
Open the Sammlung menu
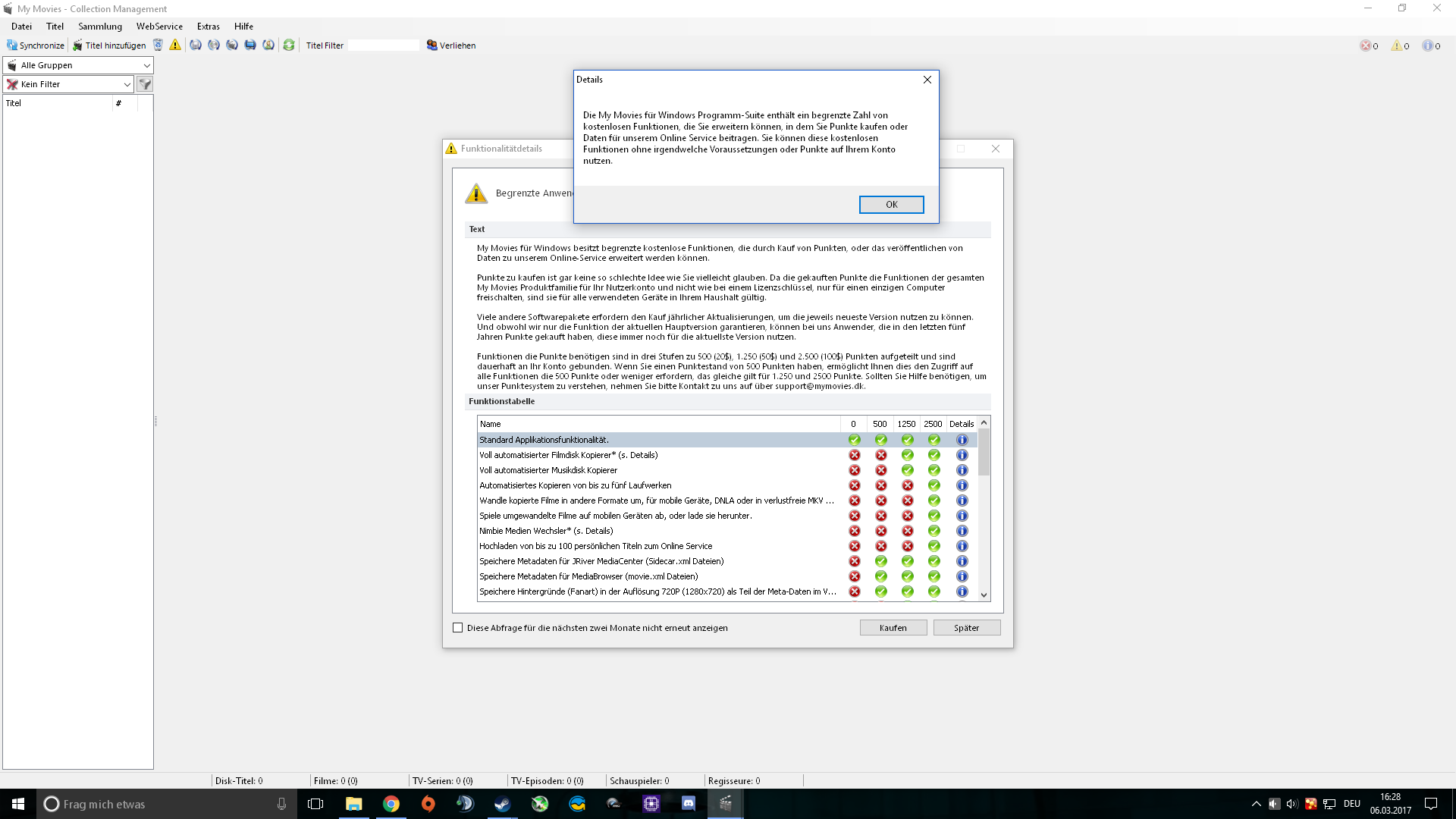tap(99, 27)
